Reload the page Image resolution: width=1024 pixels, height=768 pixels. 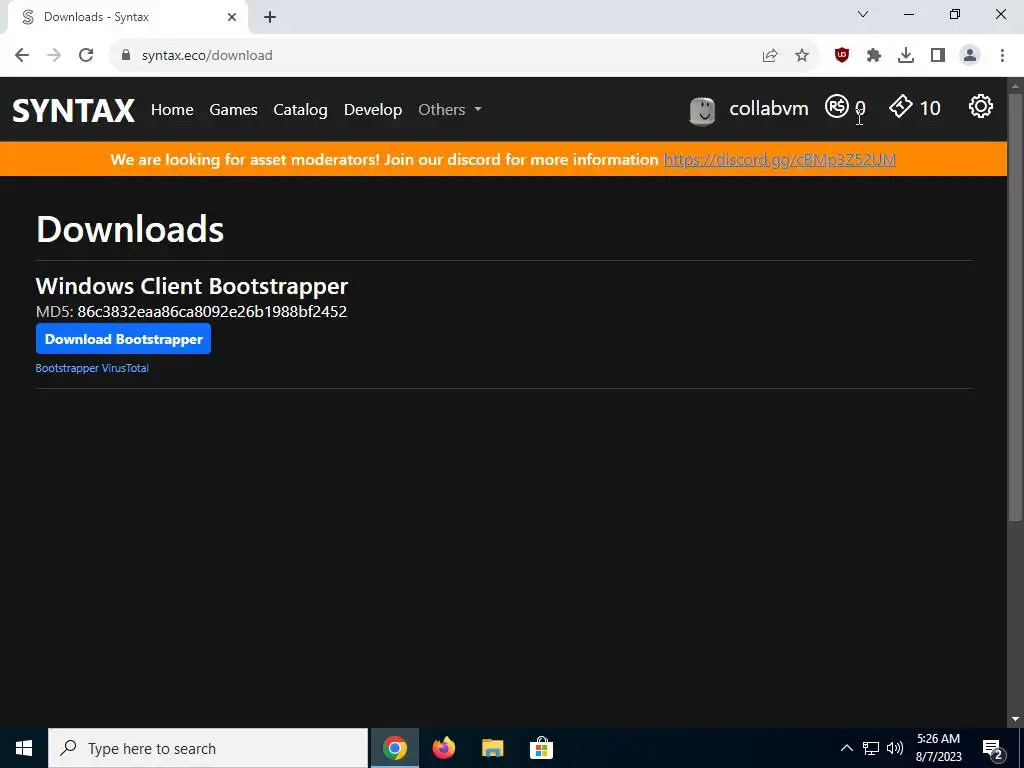click(86, 56)
